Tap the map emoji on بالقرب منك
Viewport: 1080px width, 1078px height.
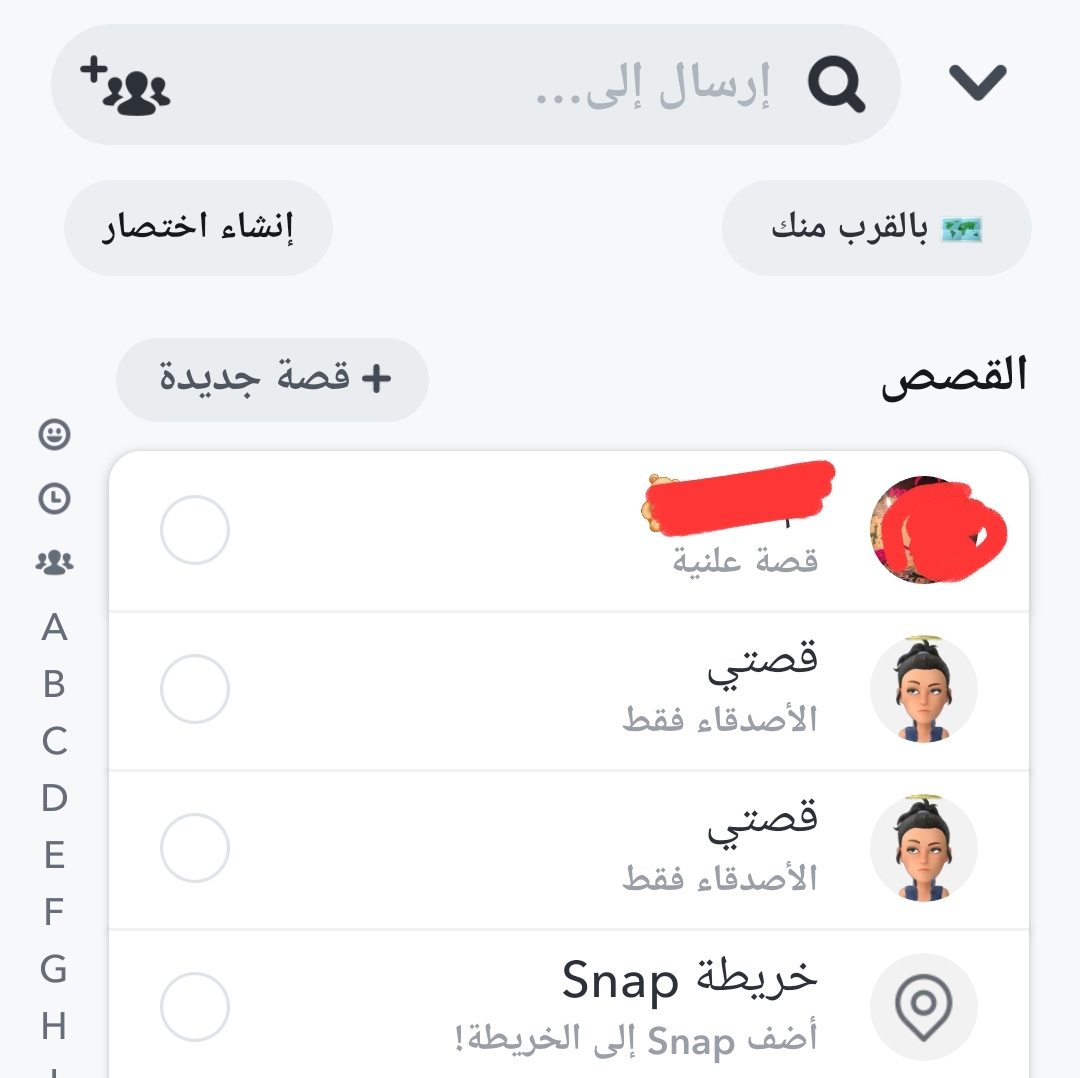tap(961, 229)
